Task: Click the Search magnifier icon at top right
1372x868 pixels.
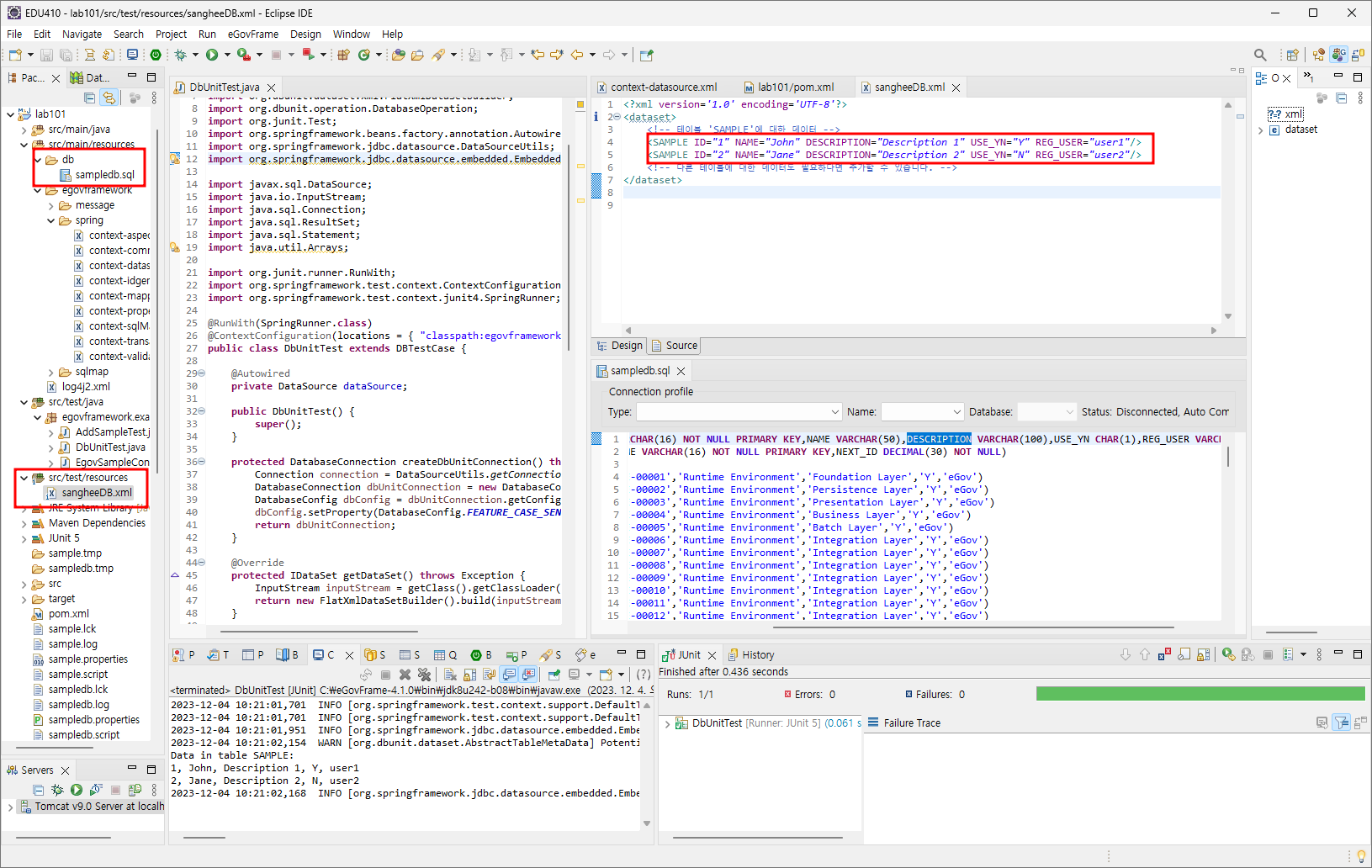Action: [1260, 55]
